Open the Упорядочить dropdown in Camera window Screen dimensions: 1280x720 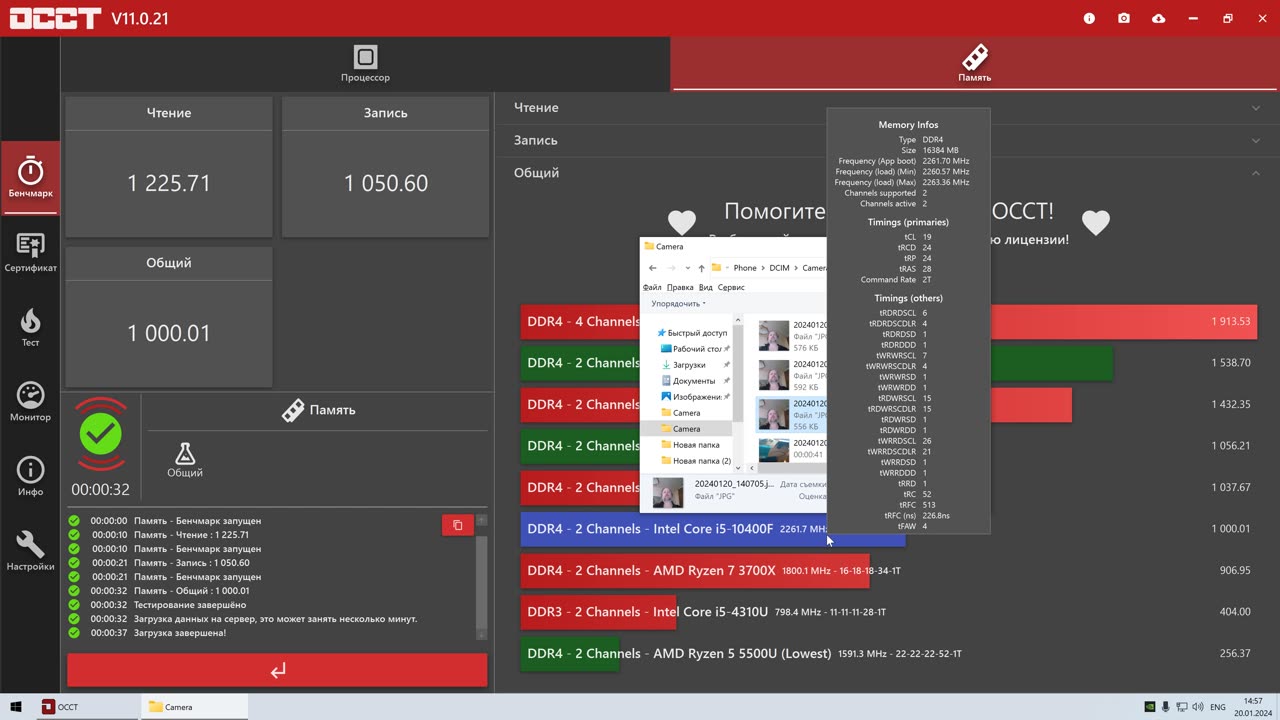point(678,303)
